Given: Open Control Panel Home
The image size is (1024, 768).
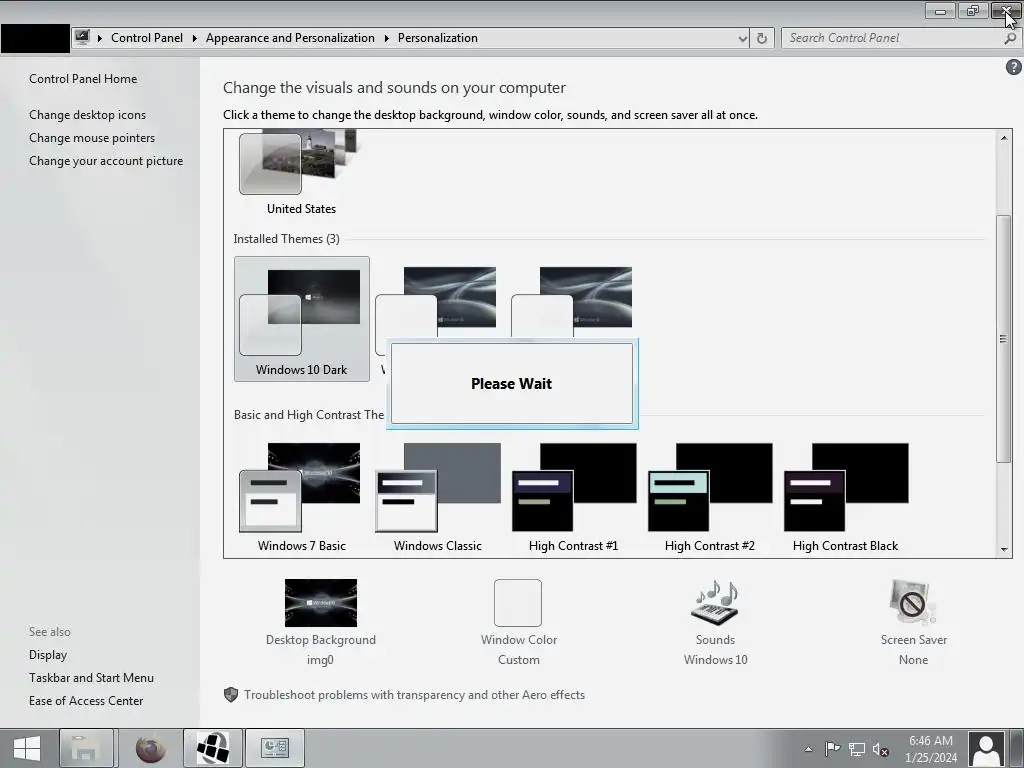Looking at the screenshot, I should point(83,78).
